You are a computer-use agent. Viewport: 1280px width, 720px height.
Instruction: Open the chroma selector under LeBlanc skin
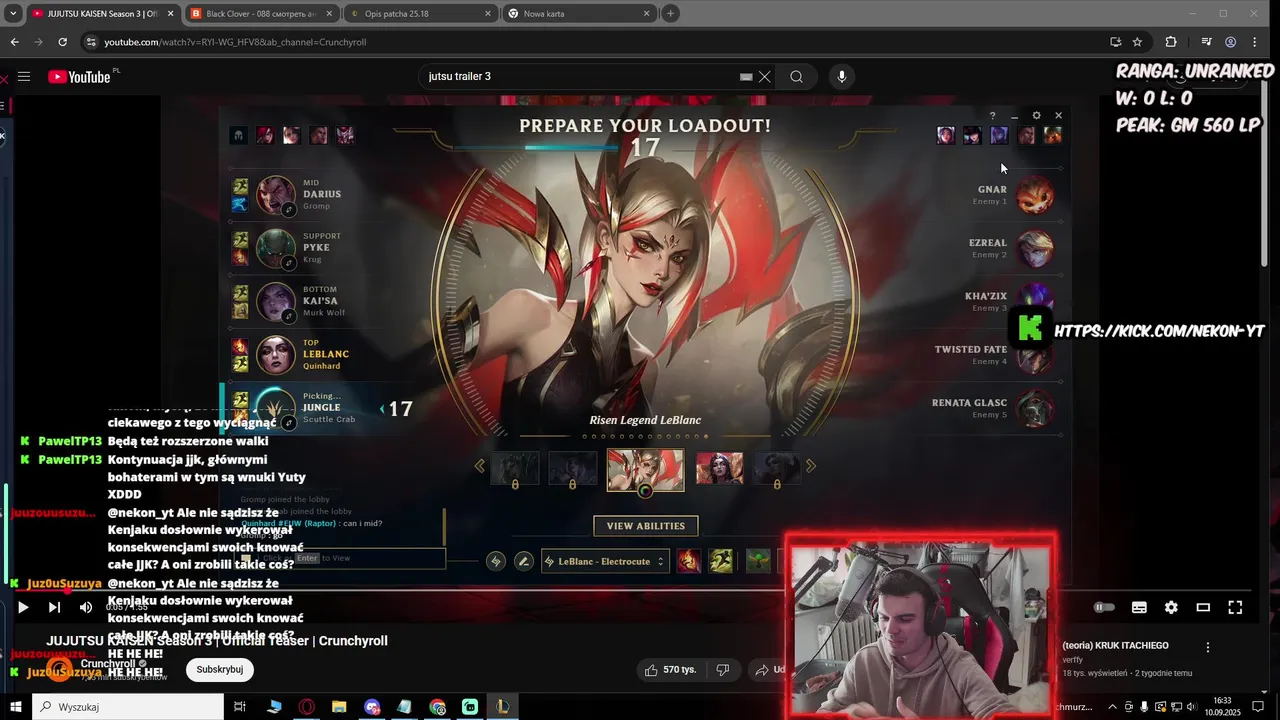coord(645,490)
